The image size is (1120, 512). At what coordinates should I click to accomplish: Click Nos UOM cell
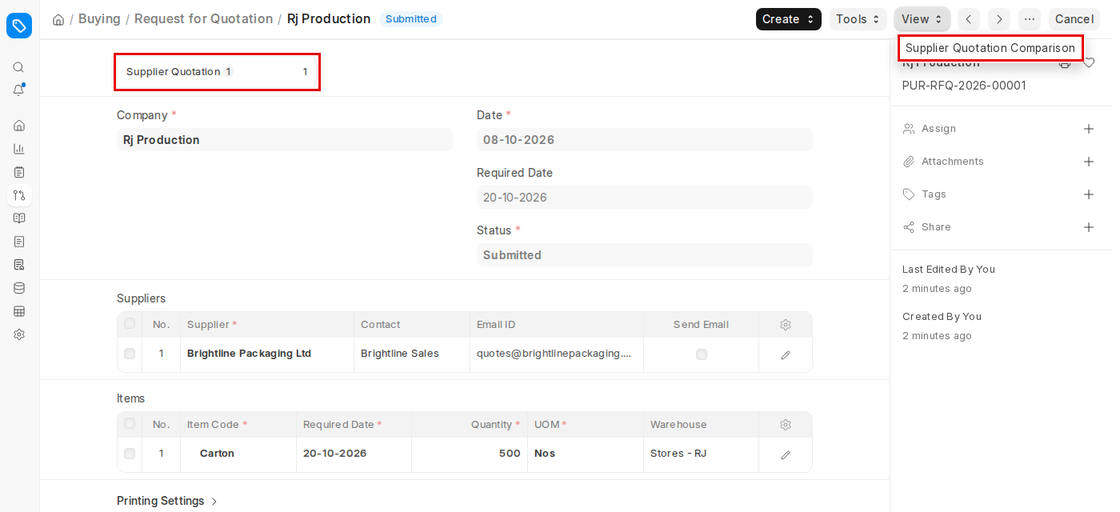click(585, 453)
